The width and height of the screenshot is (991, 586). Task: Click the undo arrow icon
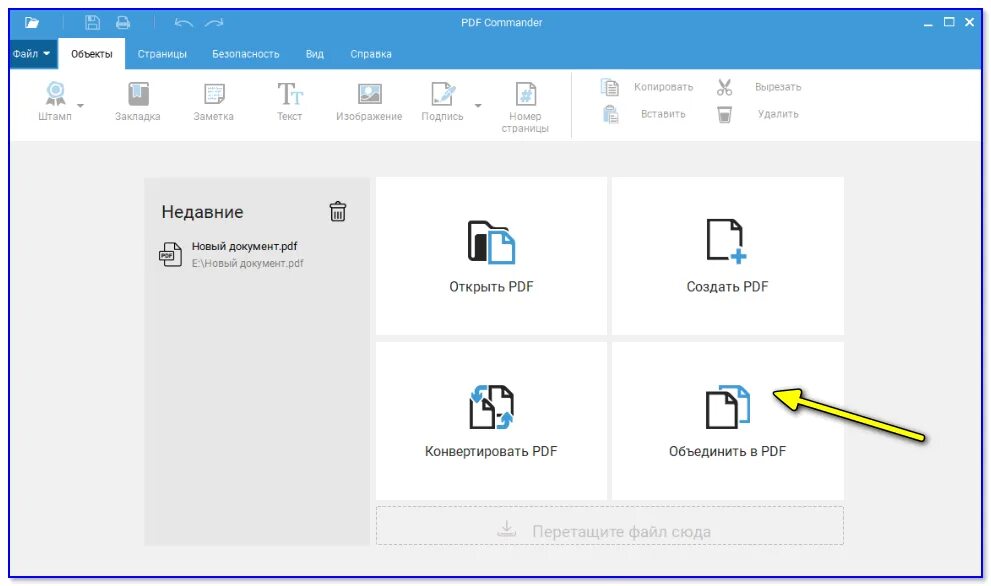click(183, 23)
